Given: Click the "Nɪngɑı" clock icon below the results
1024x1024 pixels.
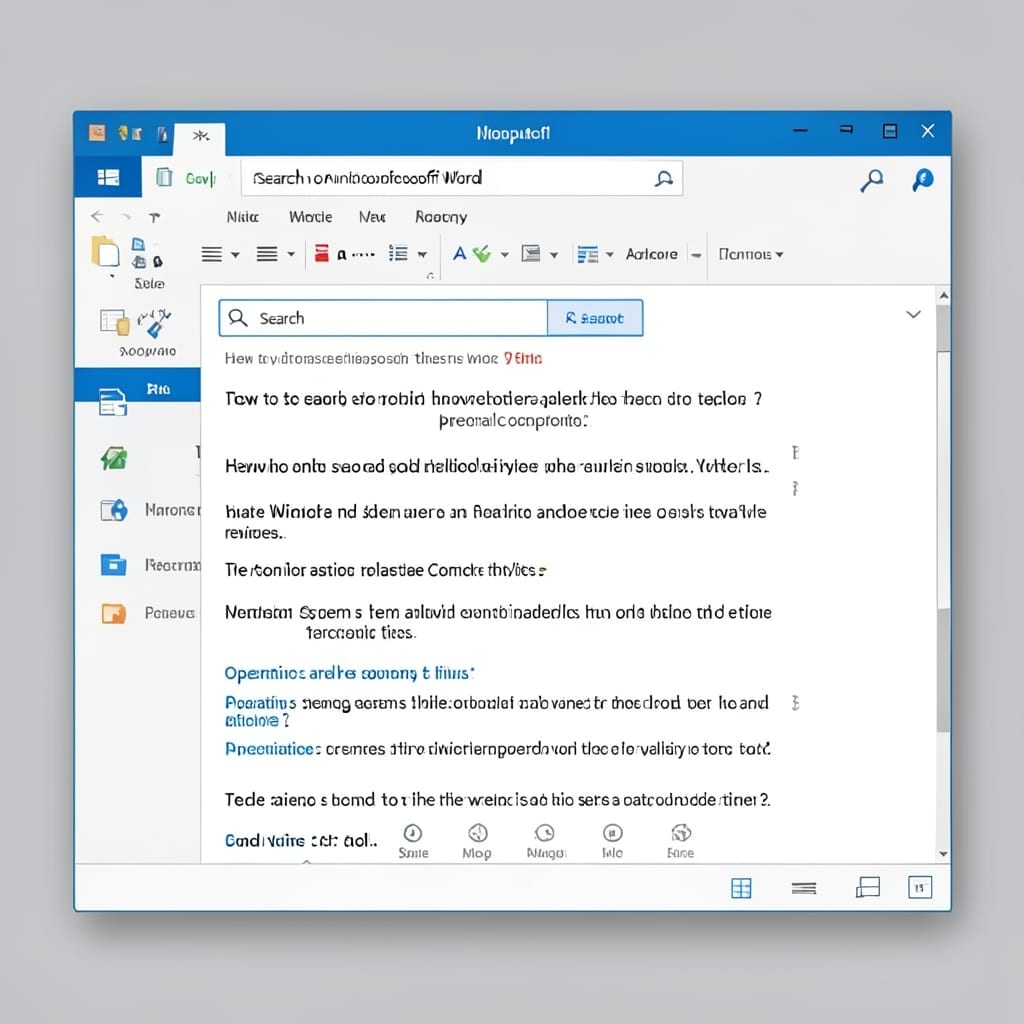Looking at the screenshot, I should point(545,833).
